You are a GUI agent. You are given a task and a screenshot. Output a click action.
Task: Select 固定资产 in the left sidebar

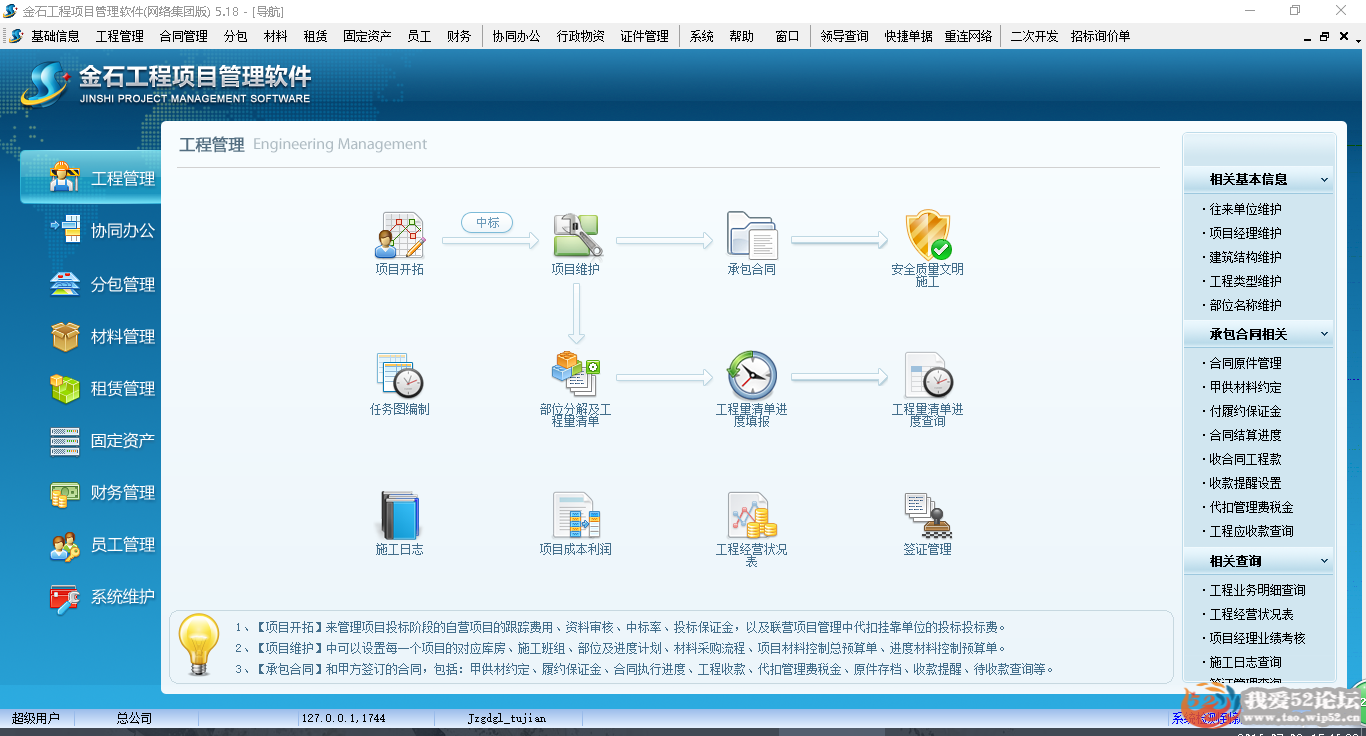pyautogui.click(x=103, y=441)
